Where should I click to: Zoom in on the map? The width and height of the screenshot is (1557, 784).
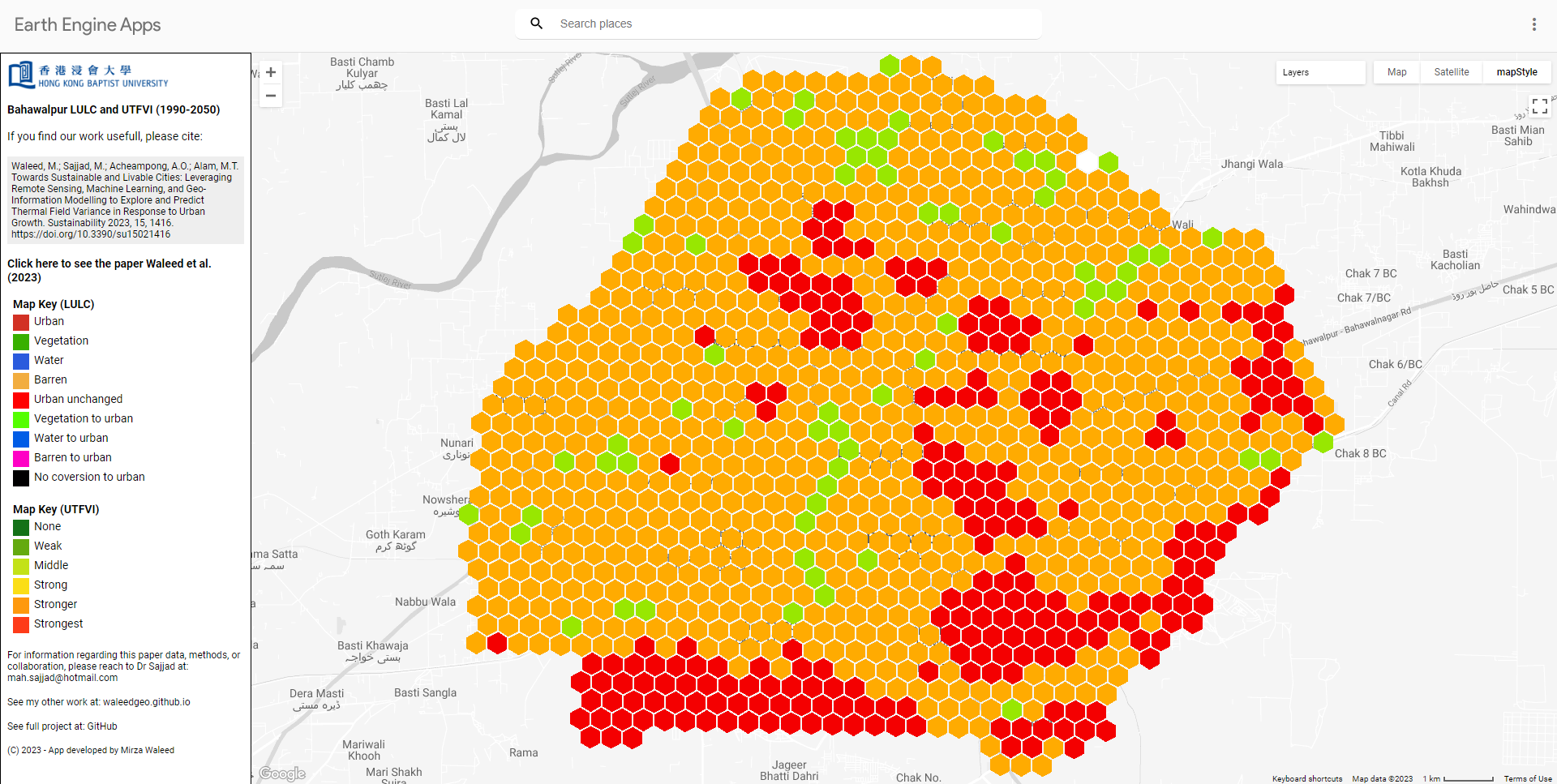[271, 72]
